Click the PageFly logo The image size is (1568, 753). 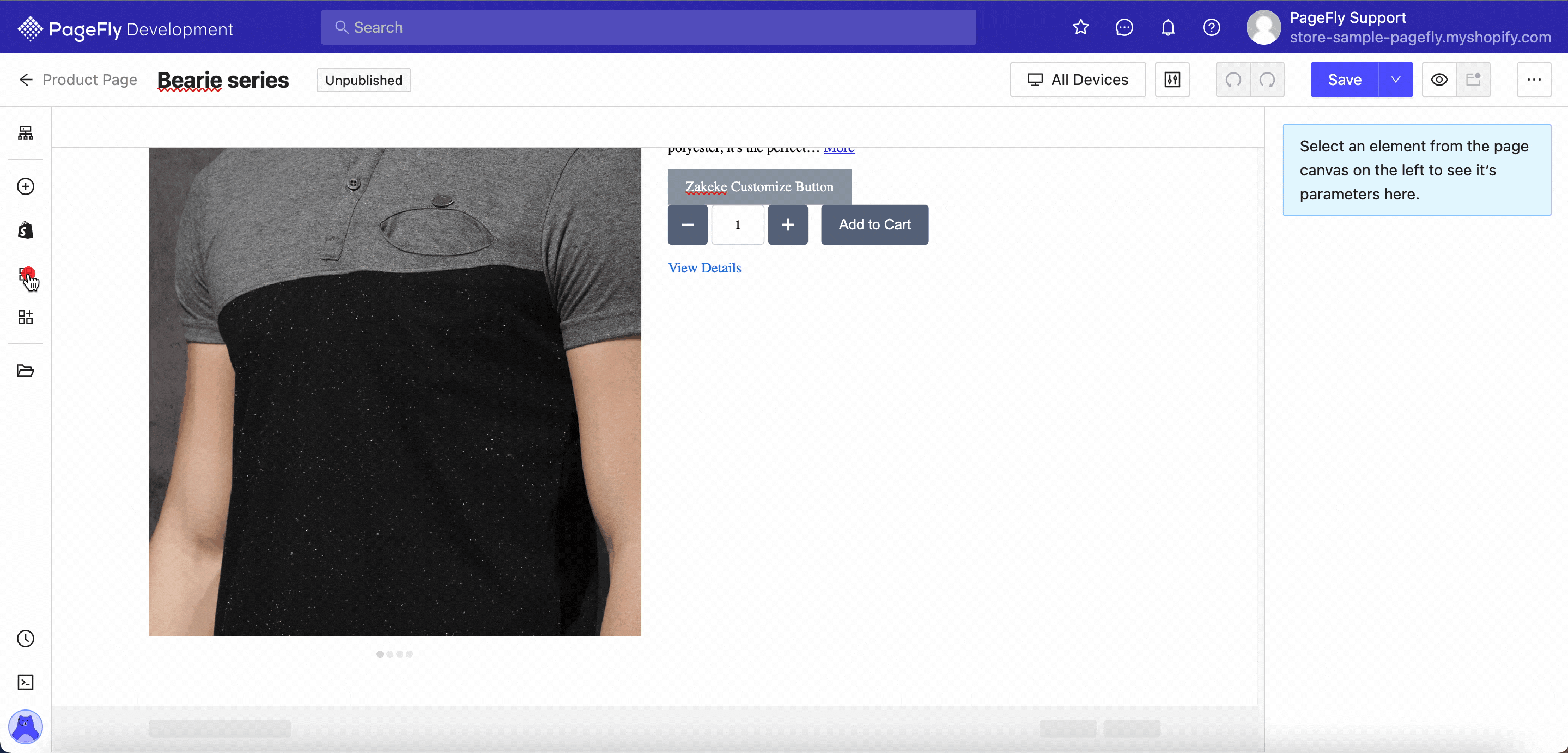coord(125,29)
